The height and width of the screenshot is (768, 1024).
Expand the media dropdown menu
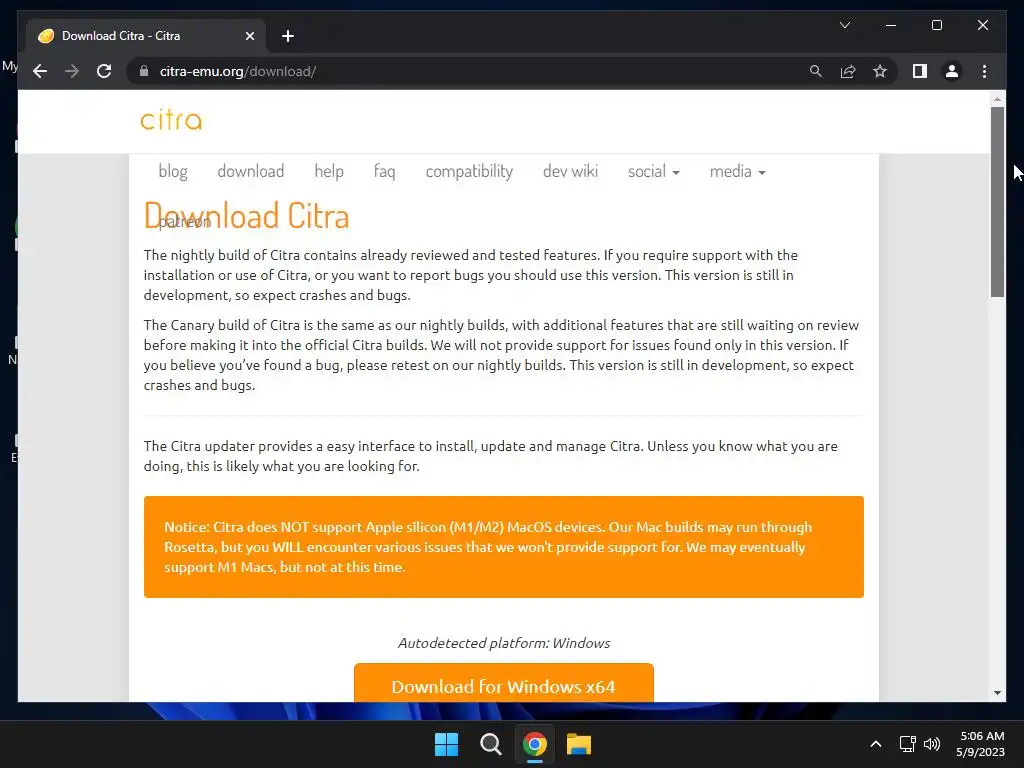point(737,171)
